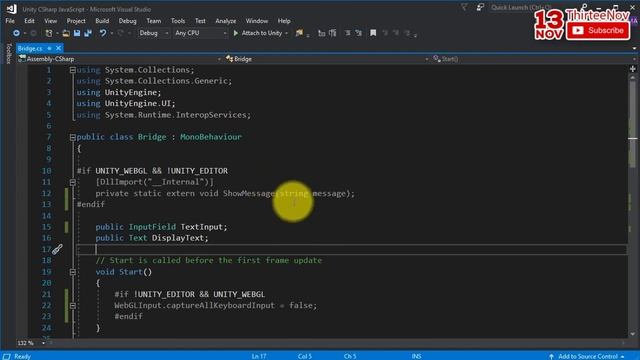Click the TextInput field name on line 15
The image size is (640, 360).
(202, 227)
